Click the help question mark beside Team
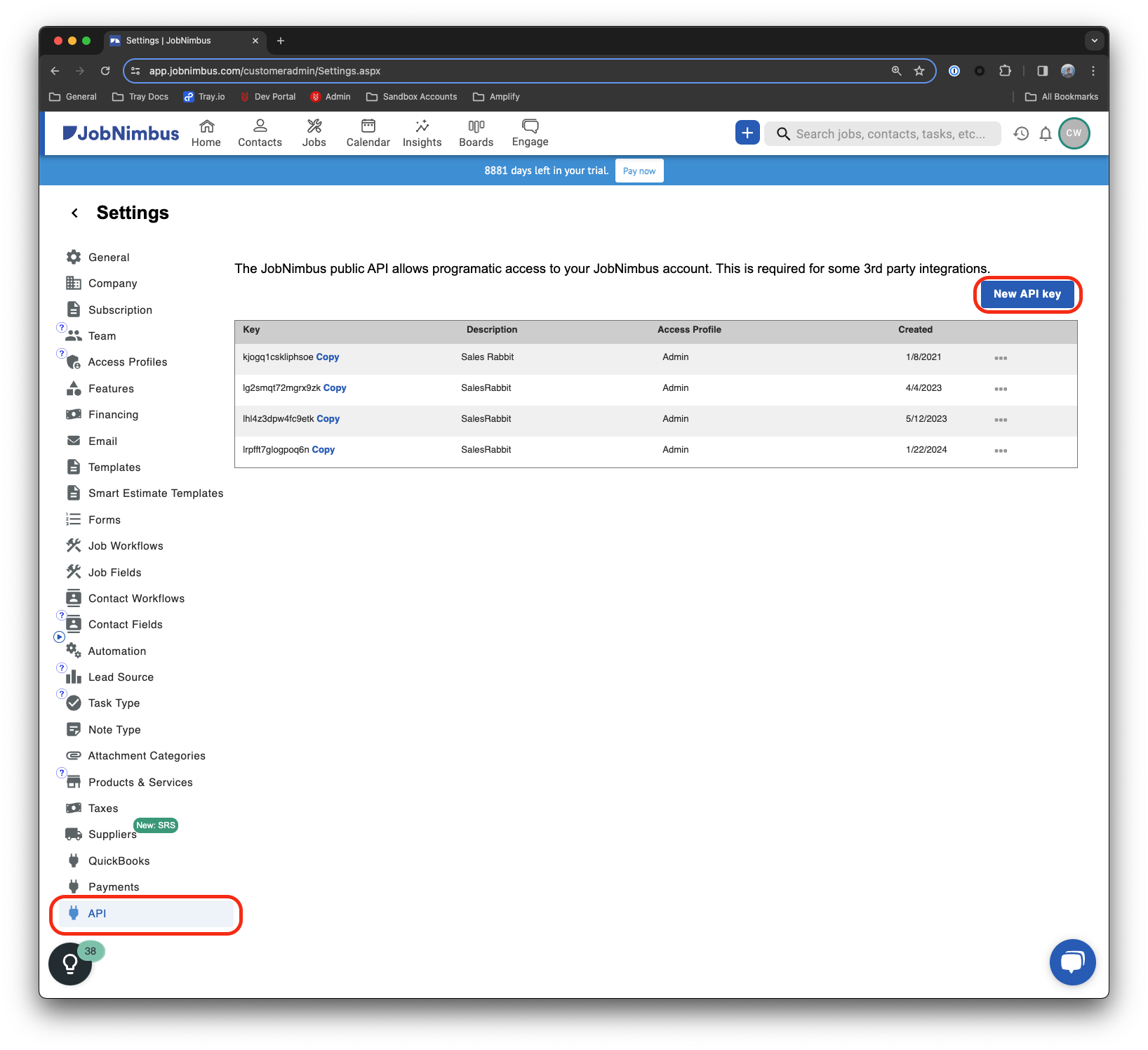 (61, 328)
